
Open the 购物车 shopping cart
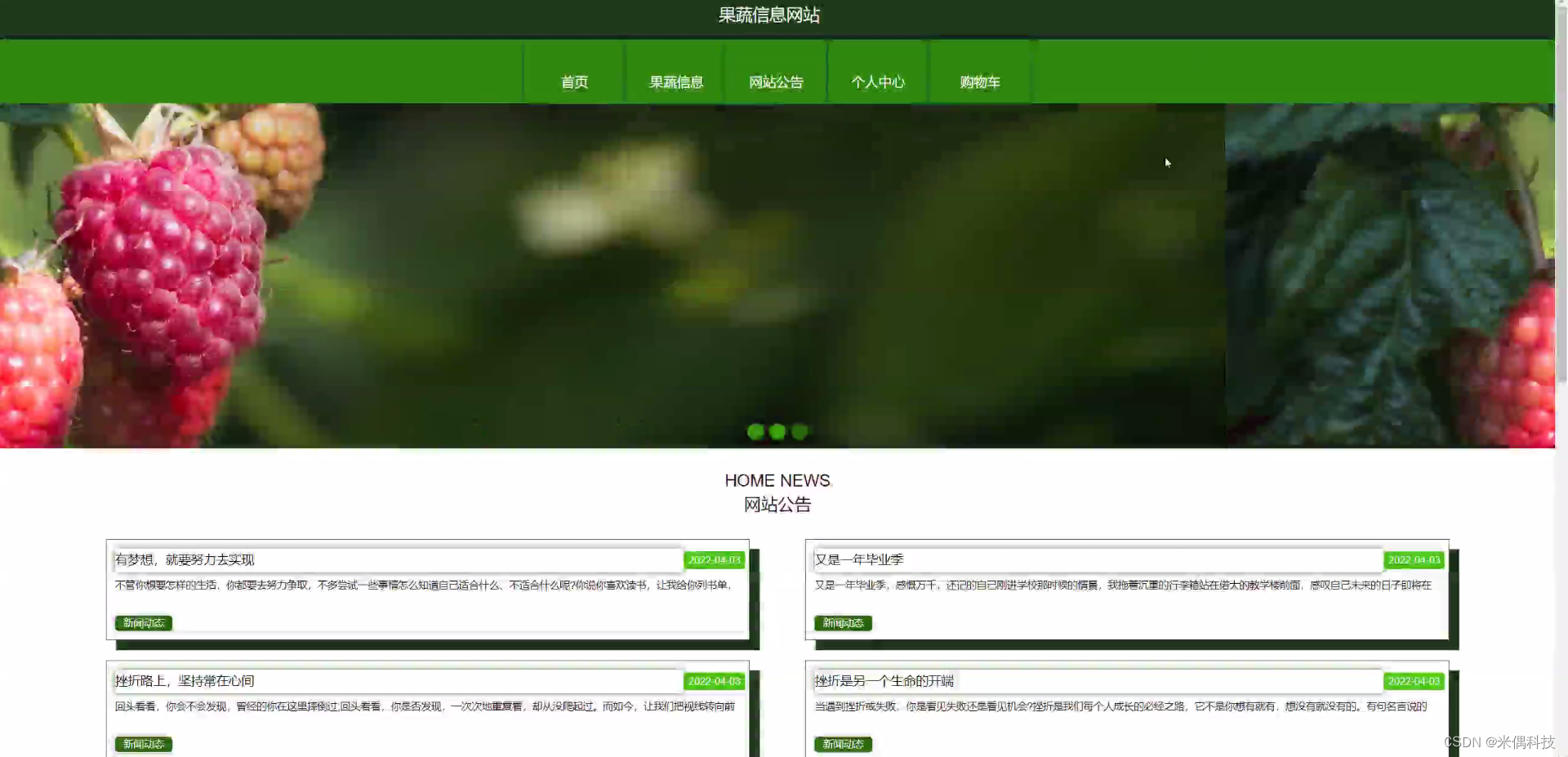coord(979,82)
